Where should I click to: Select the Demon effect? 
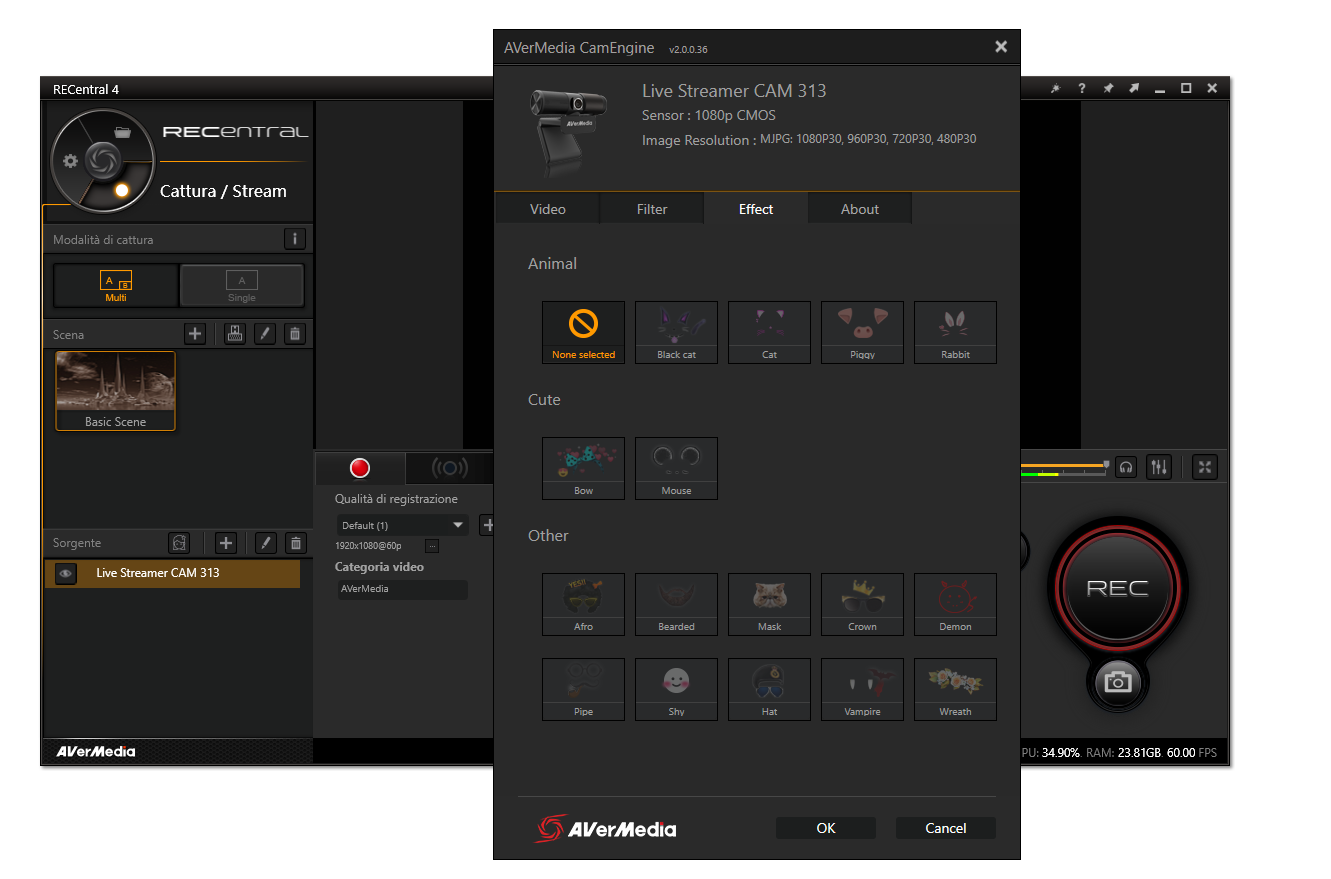point(955,604)
